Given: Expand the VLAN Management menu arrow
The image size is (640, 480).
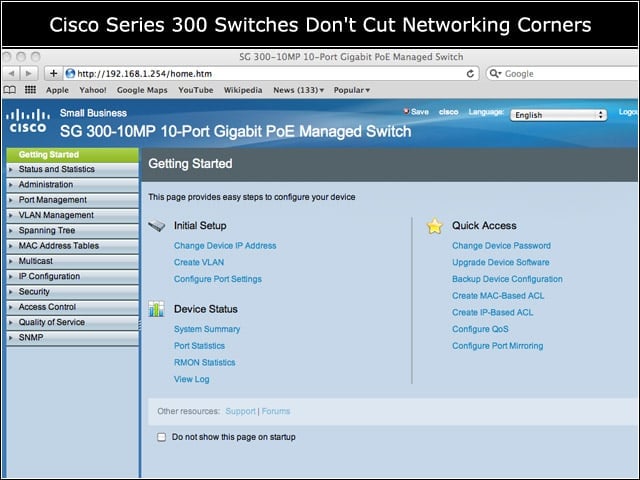Looking at the screenshot, I should (11, 215).
